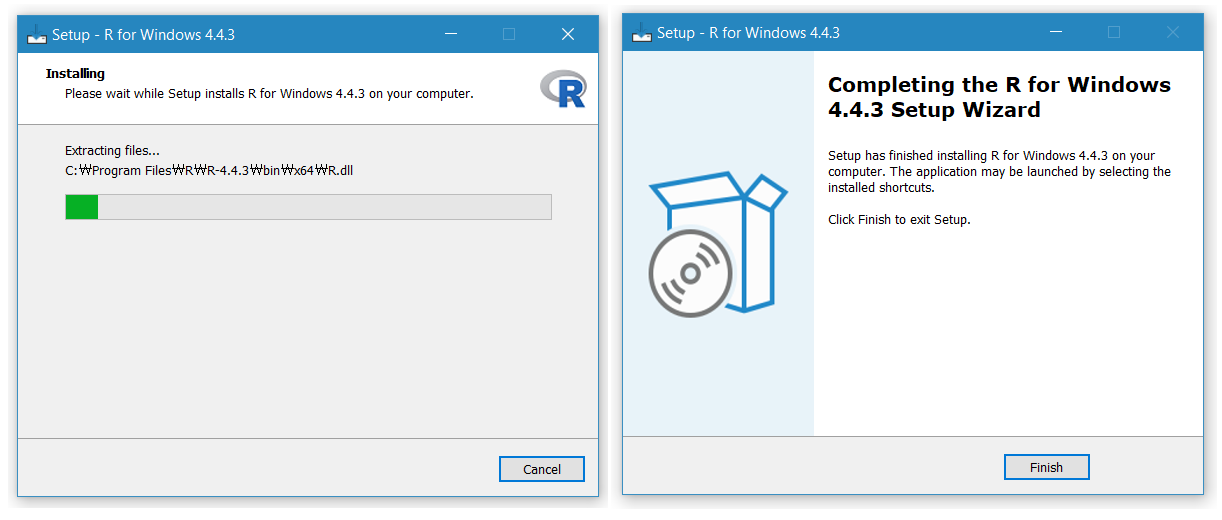Click the bold "Installing" heading

pyautogui.click(x=75, y=74)
